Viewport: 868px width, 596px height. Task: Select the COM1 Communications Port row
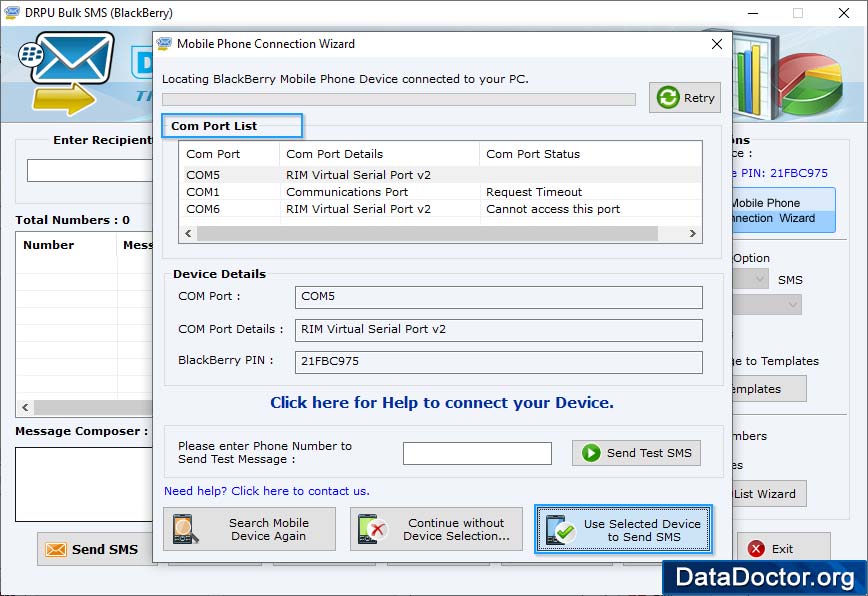(x=442, y=192)
